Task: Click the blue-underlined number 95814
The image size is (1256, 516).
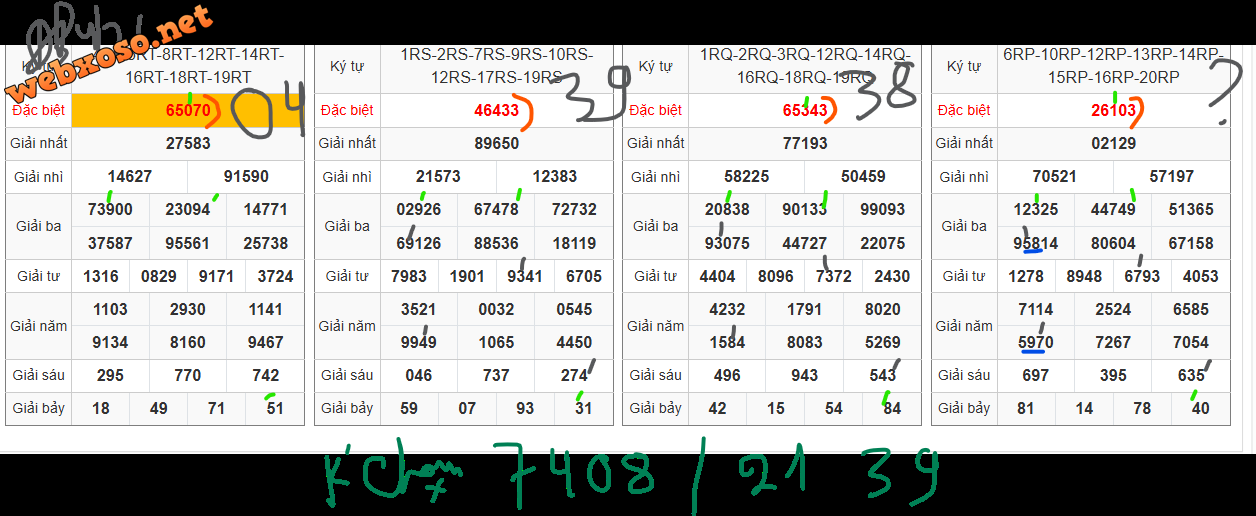Action: point(1035,243)
